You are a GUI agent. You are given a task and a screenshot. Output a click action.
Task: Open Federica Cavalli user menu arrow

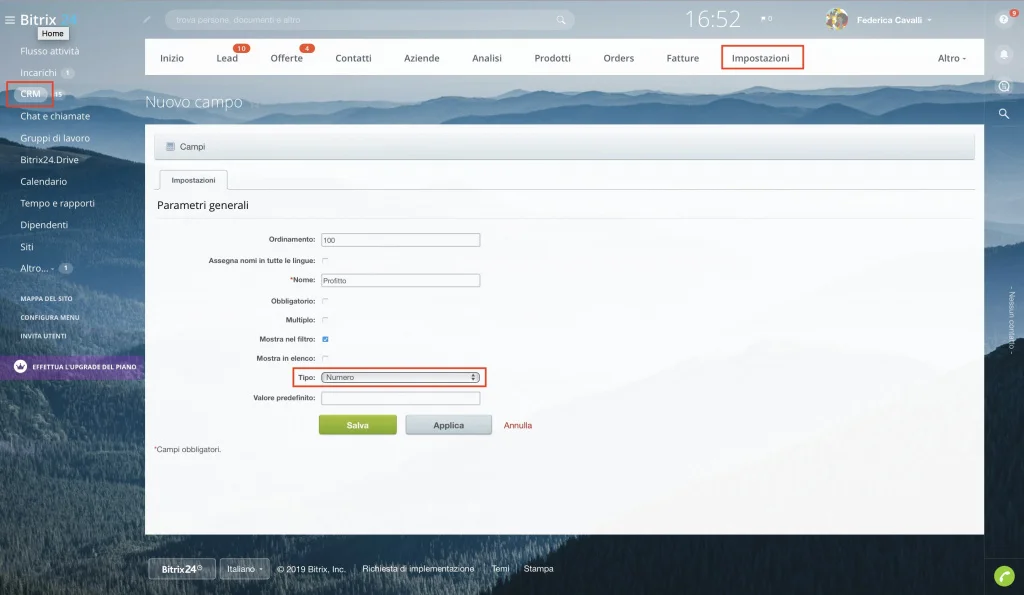pyautogui.click(x=929, y=20)
